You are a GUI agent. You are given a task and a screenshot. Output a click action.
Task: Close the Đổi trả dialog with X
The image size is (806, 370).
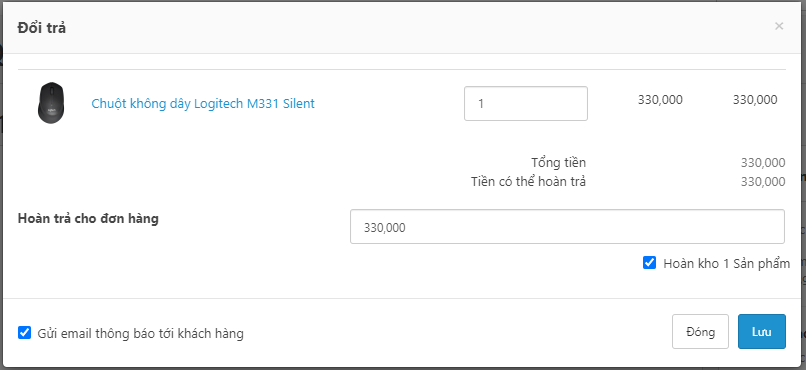(779, 26)
